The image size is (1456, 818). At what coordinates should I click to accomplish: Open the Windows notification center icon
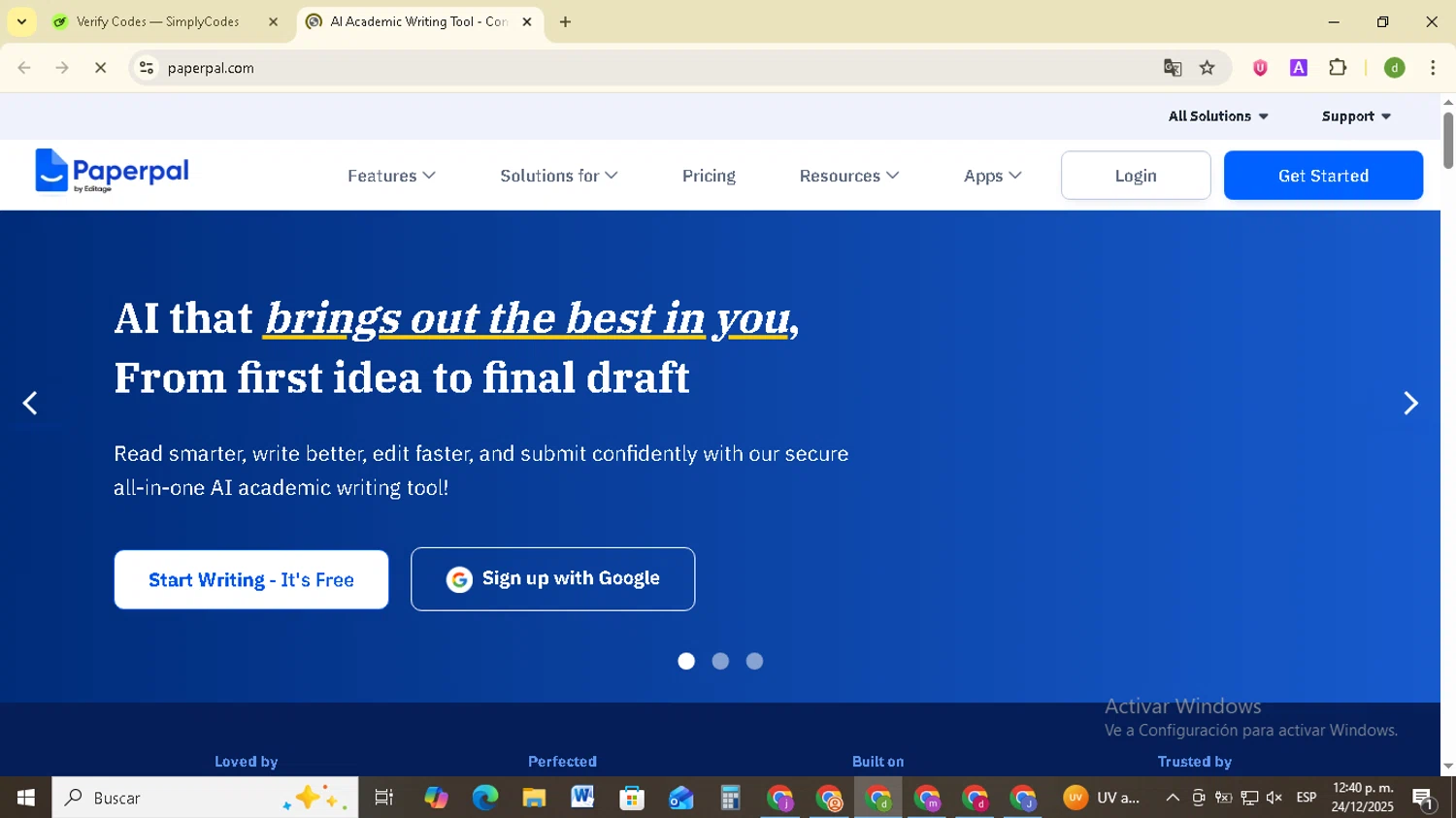tap(1423, 798)
